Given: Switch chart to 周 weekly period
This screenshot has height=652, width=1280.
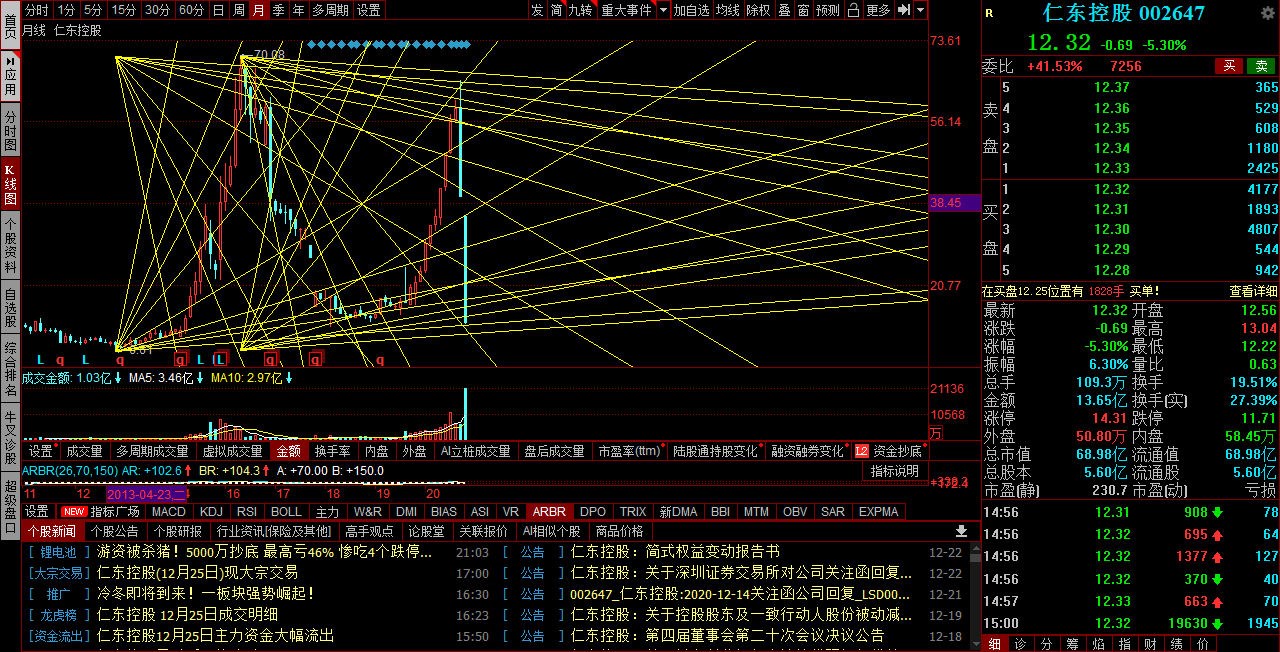Looking at the screenshot, I should (239, 10).
